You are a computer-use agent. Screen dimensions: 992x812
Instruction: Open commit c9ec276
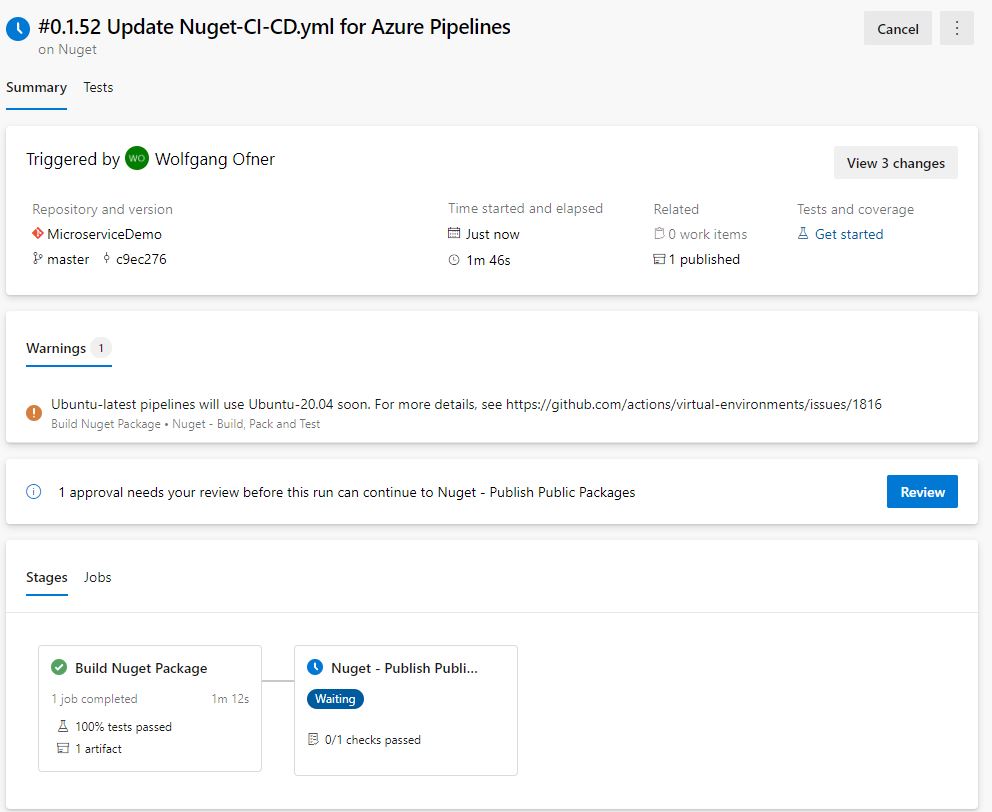point(140,259)
